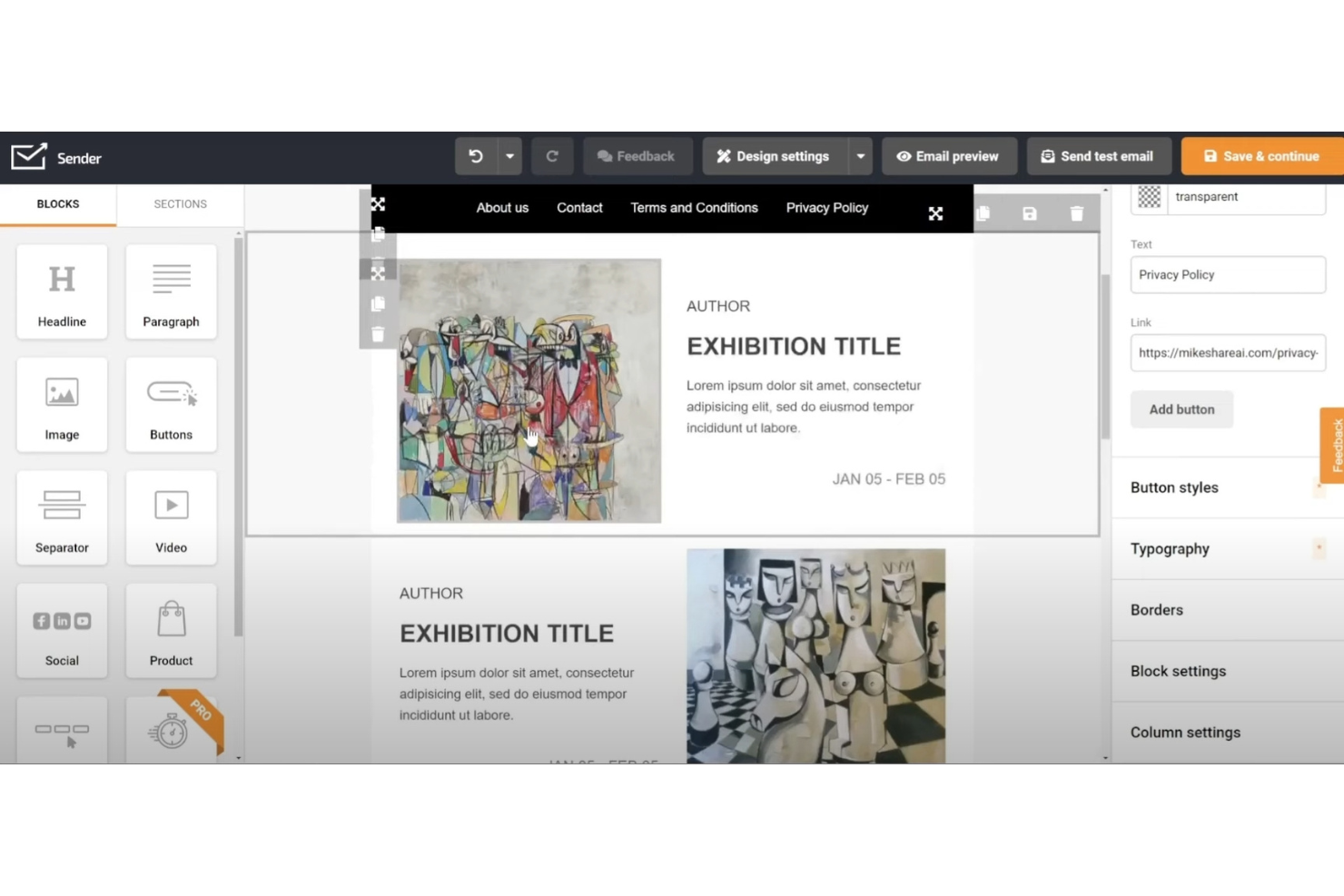Delete the section using the gray toolbar trash icon
The width and height of the screenshot is (1344, 896).
coord(1077,213)
